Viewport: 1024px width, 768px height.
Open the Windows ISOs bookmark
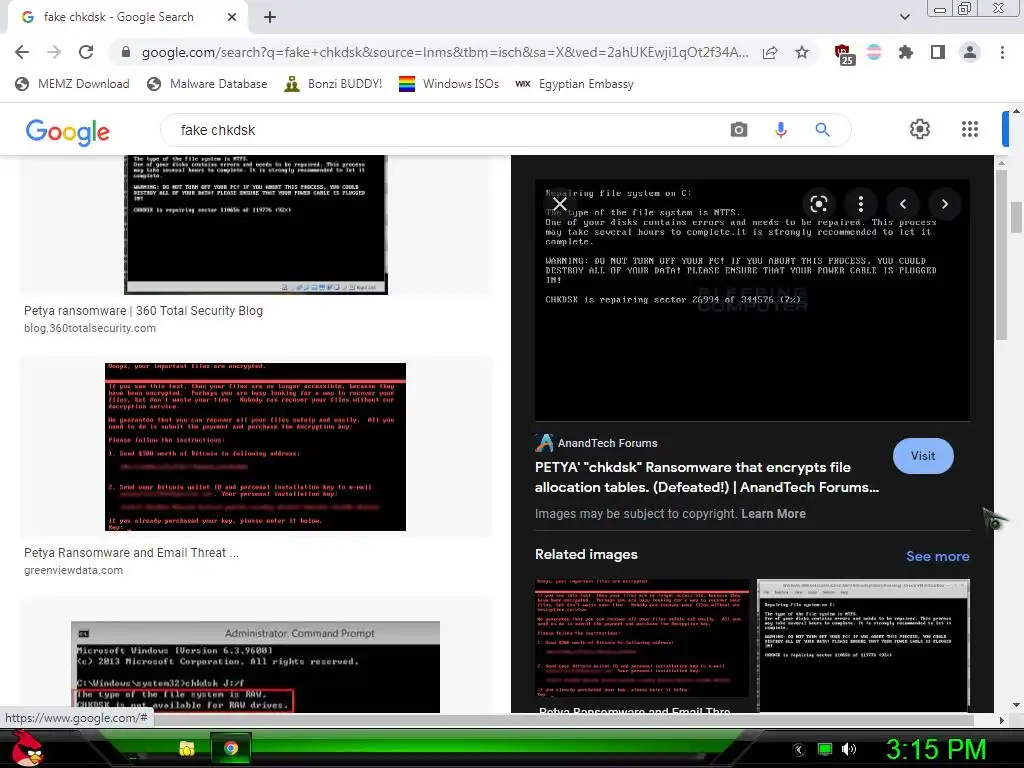click(449, 84)
